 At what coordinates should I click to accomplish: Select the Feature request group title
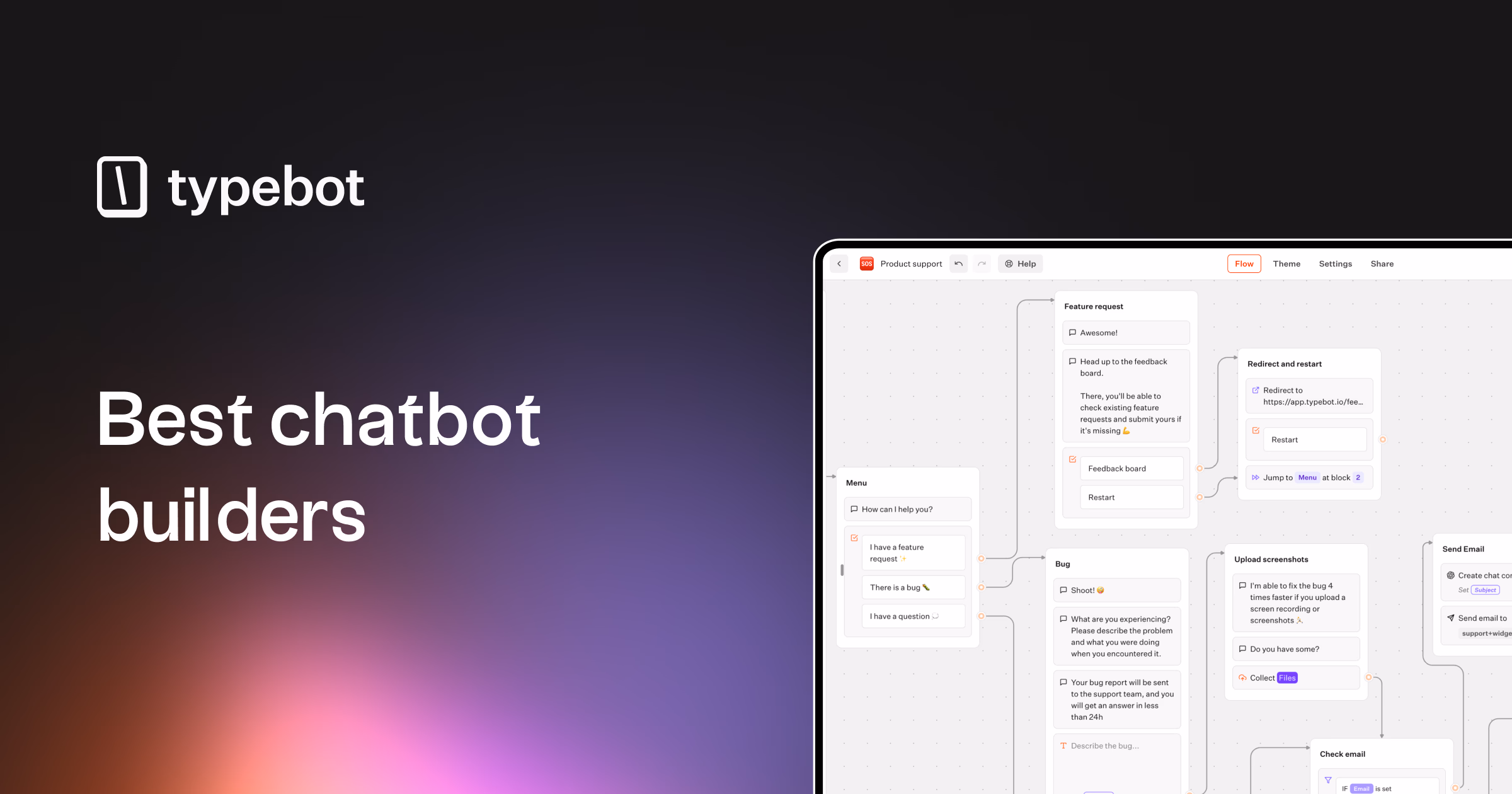pyautogui.click(x=1094, y=306)
